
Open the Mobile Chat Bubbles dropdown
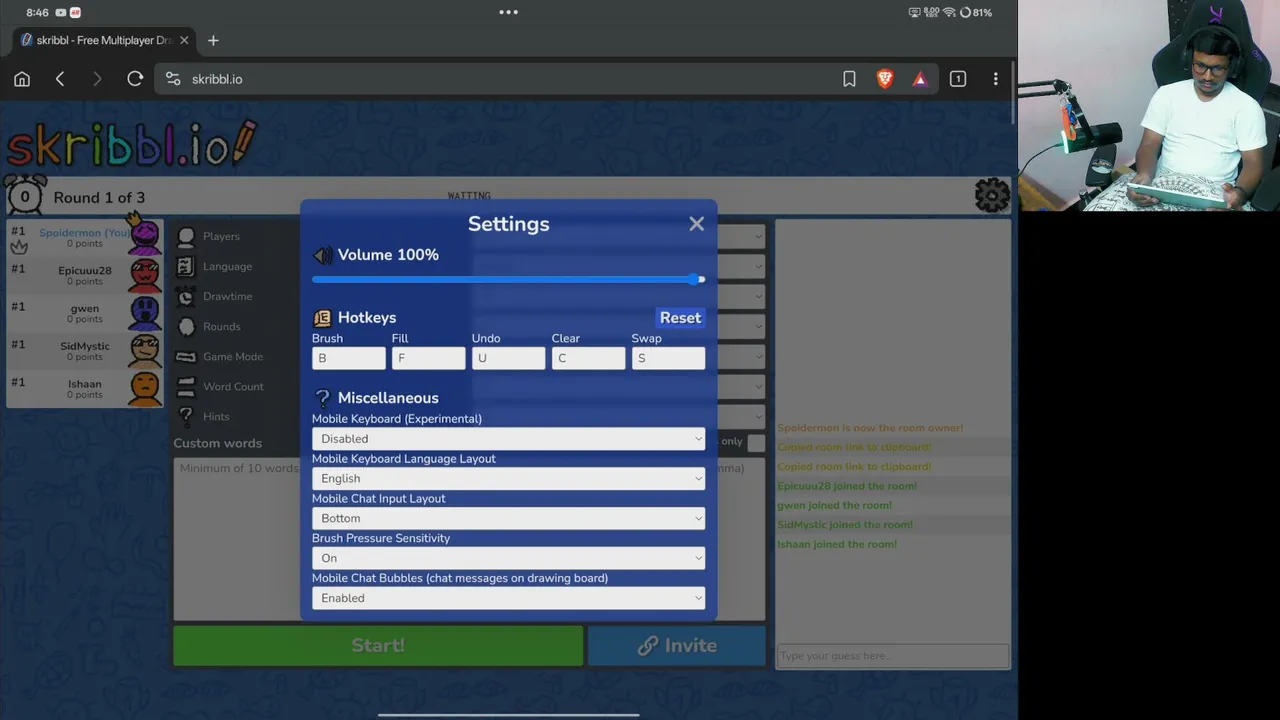click(508, 598)
